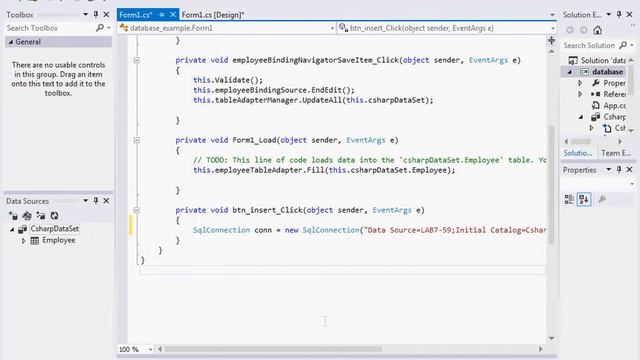640x360 pixels.
Task: Select the database project node
Action: [608, 72]
